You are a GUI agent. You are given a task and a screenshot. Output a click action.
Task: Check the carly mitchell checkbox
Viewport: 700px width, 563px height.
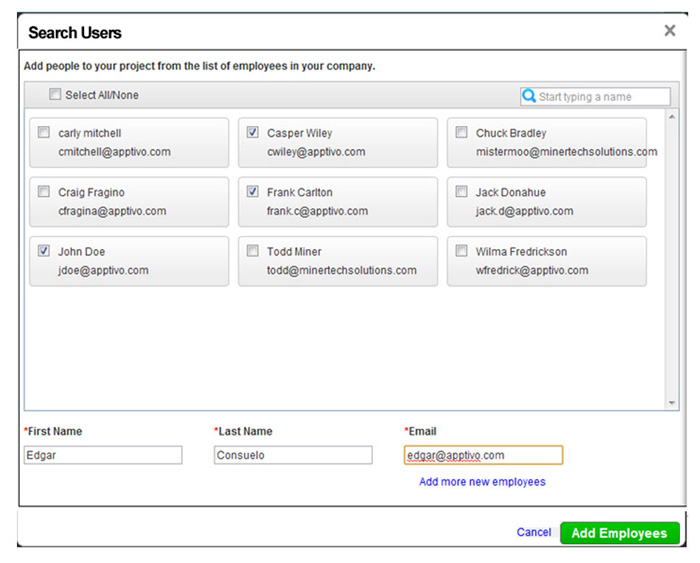(44, 132)
